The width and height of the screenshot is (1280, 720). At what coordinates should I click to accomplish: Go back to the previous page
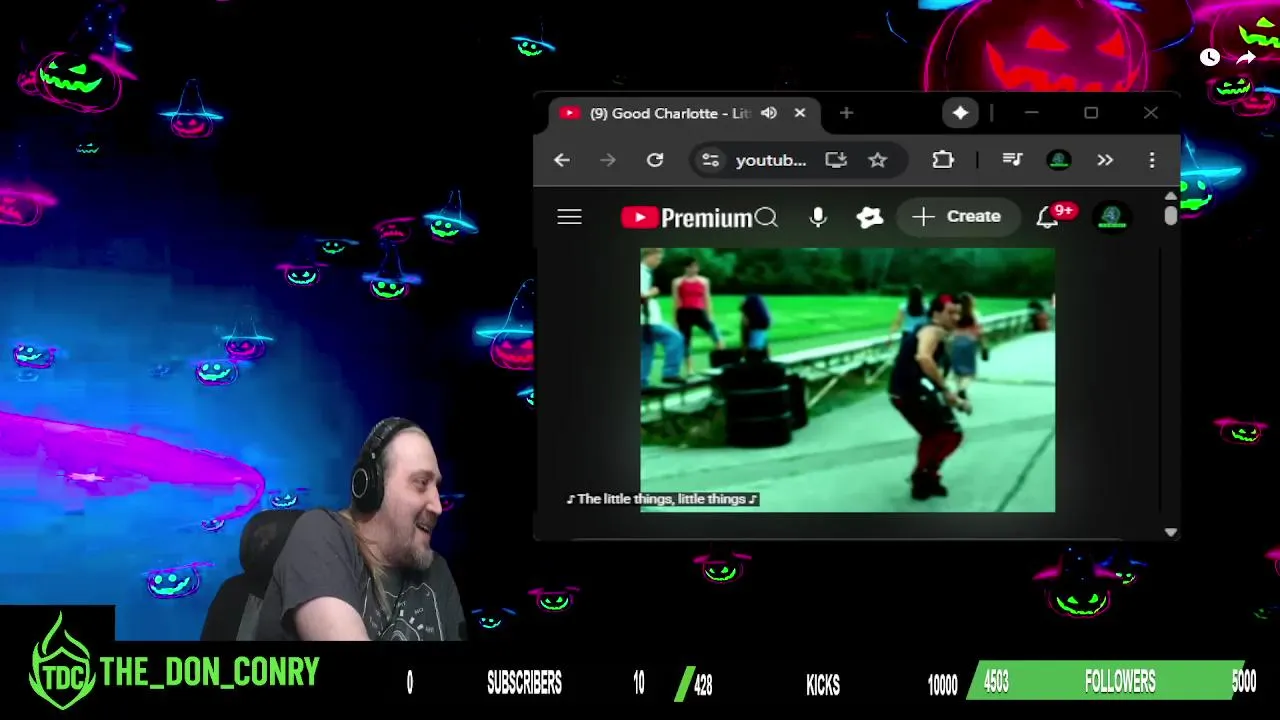click(x=562, y=160)
